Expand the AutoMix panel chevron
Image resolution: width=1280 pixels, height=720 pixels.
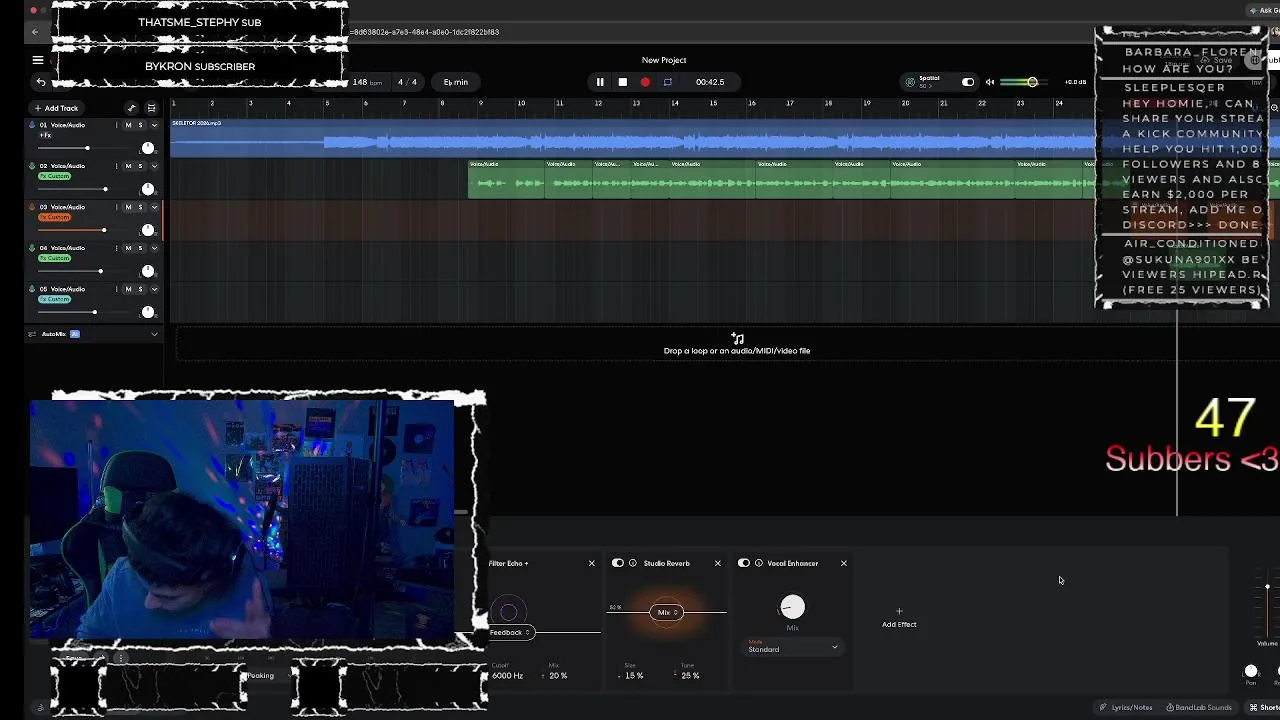click(154, 334)
